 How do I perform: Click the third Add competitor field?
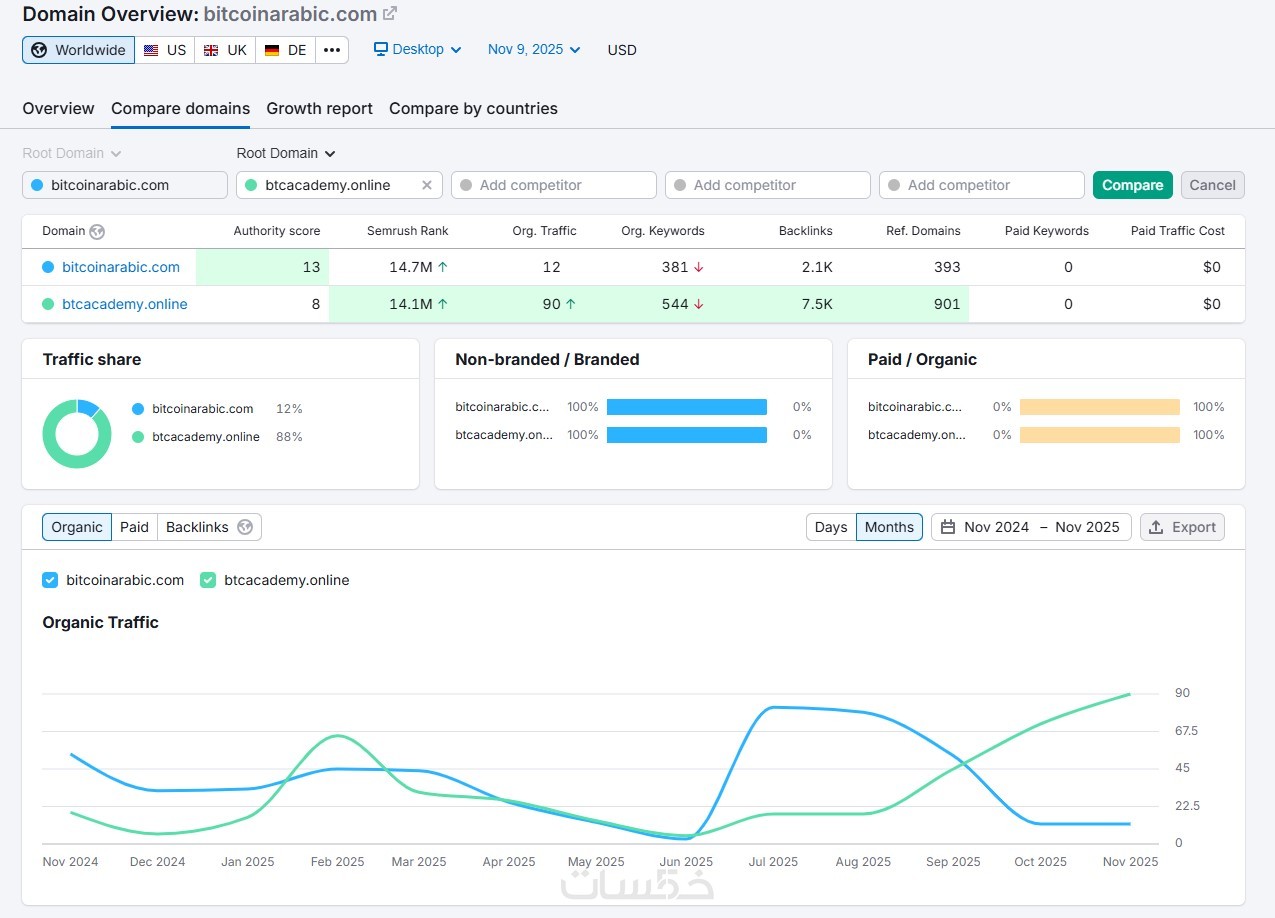[x=553, y=185]
